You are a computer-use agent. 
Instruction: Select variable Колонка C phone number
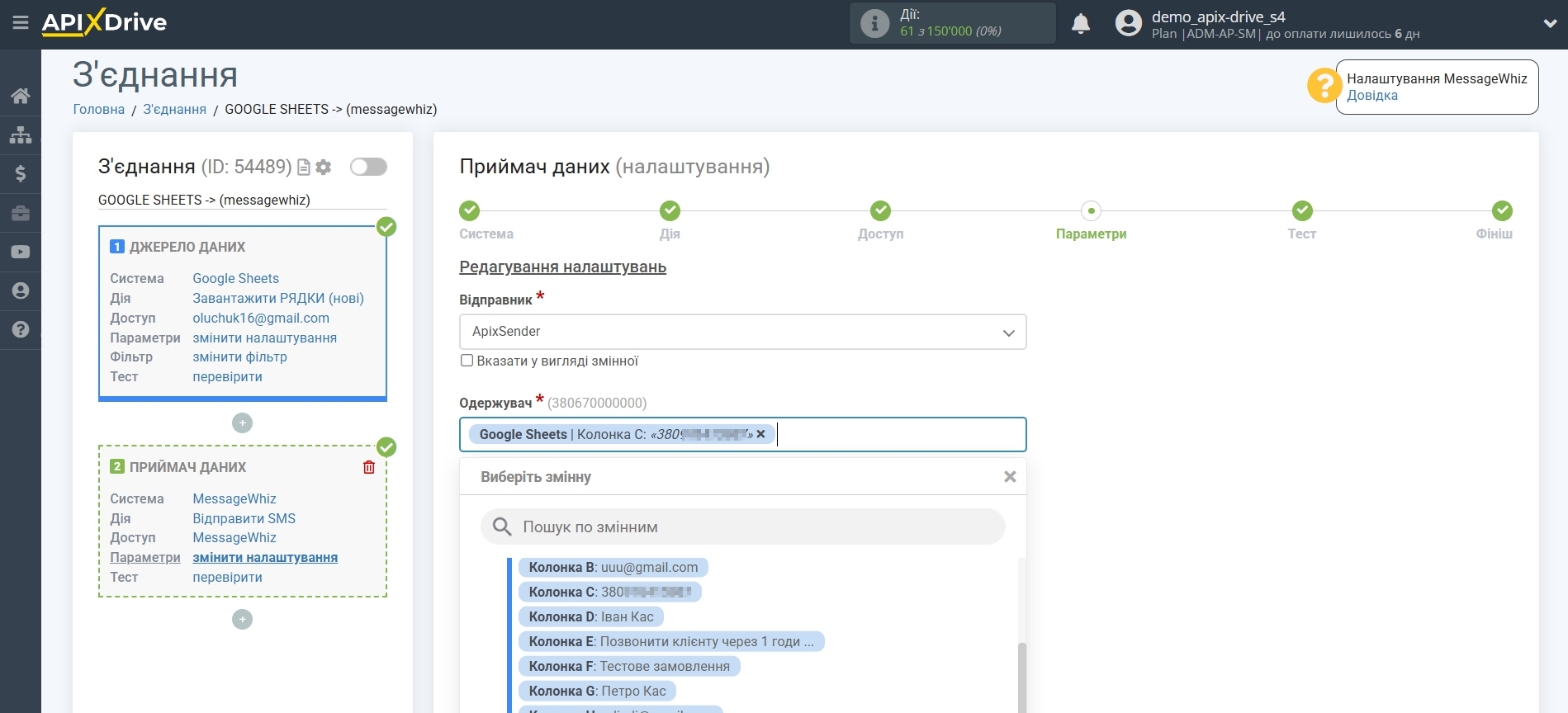click(x=609, y=592)
